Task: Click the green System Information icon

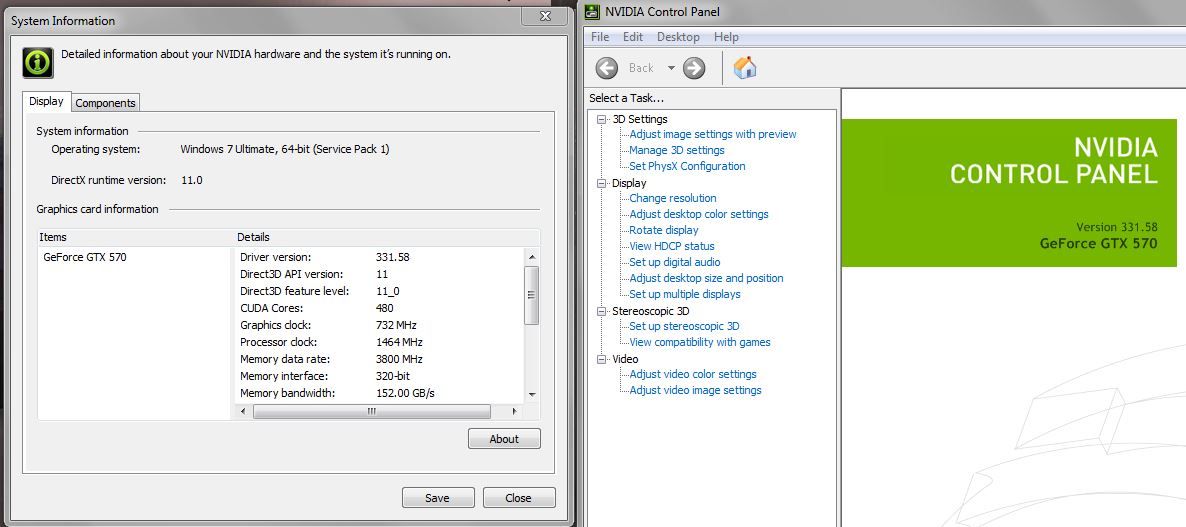Action: (38, 62)
